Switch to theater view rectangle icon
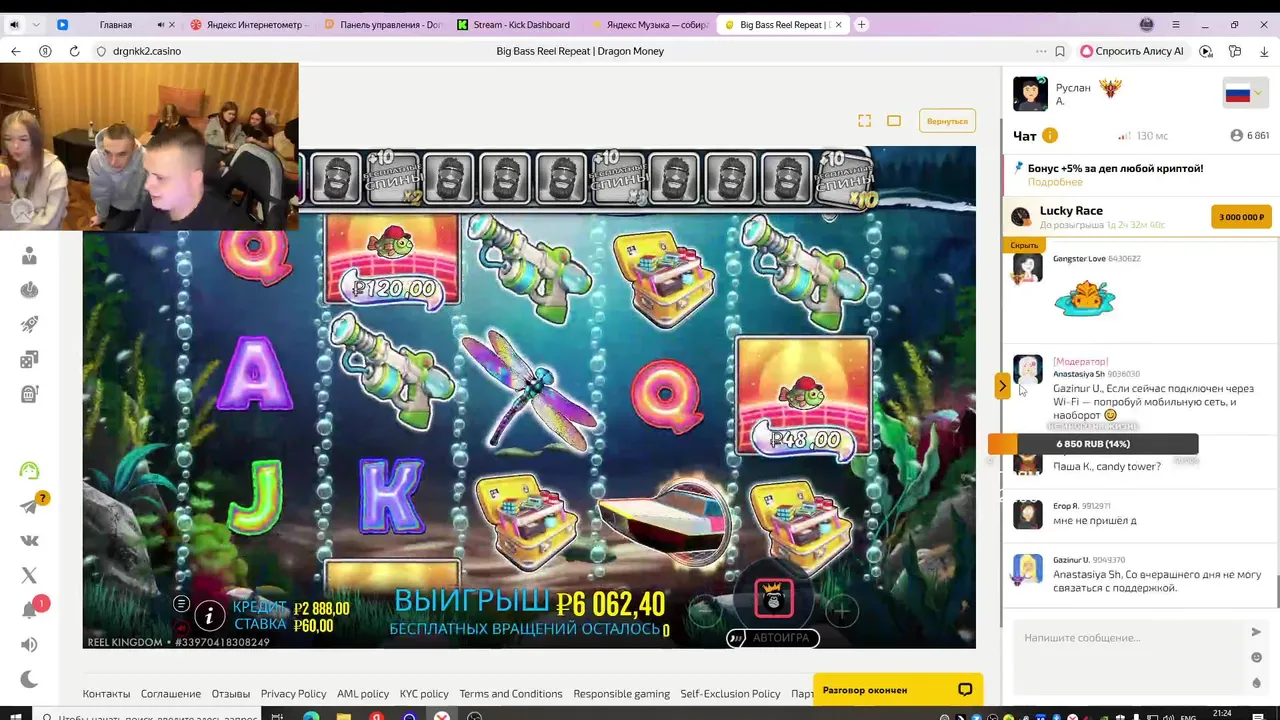Screen dimensions: 1280x720 point(894,121)
